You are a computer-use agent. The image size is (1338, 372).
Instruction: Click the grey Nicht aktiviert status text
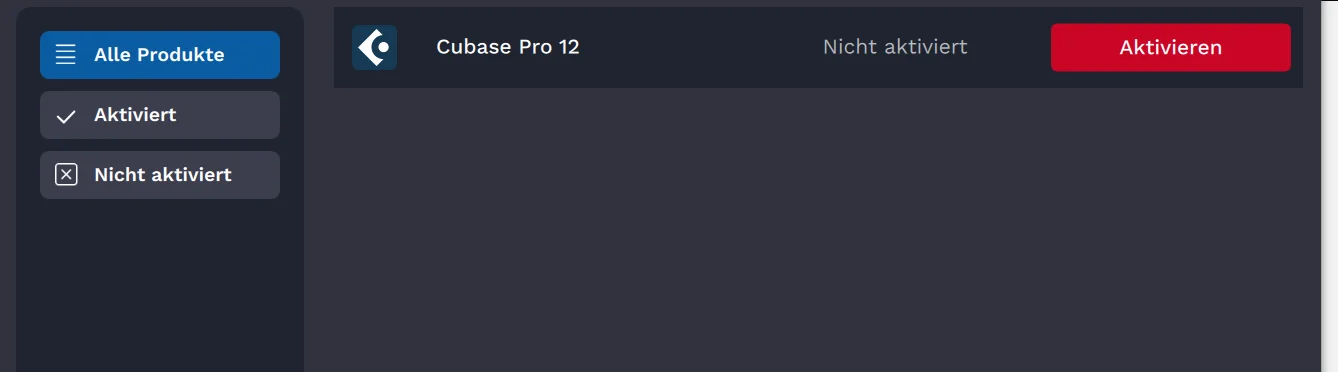coord(895,47)
